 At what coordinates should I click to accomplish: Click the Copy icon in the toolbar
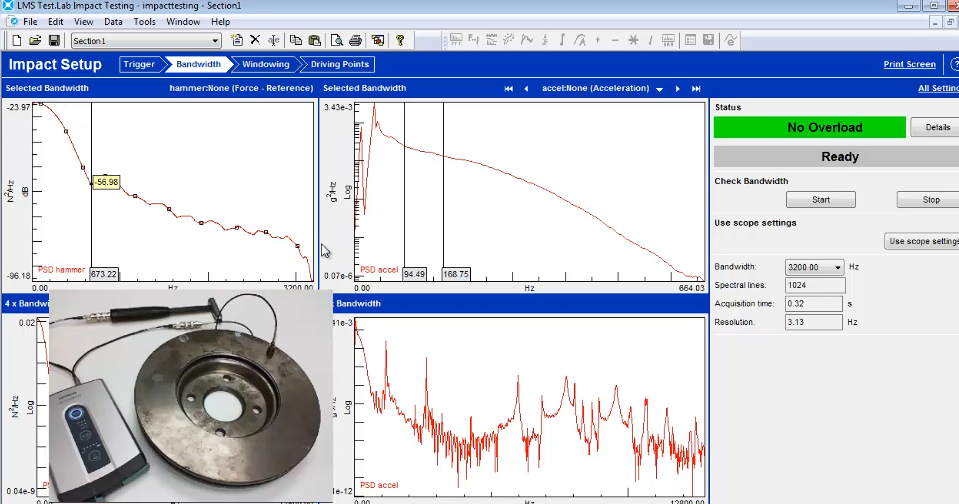pyautogui.click(x=296, y=41)
